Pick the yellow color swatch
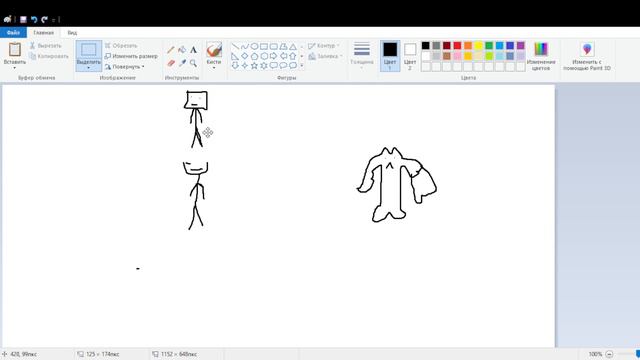640x360 pixels. point(478,45)
